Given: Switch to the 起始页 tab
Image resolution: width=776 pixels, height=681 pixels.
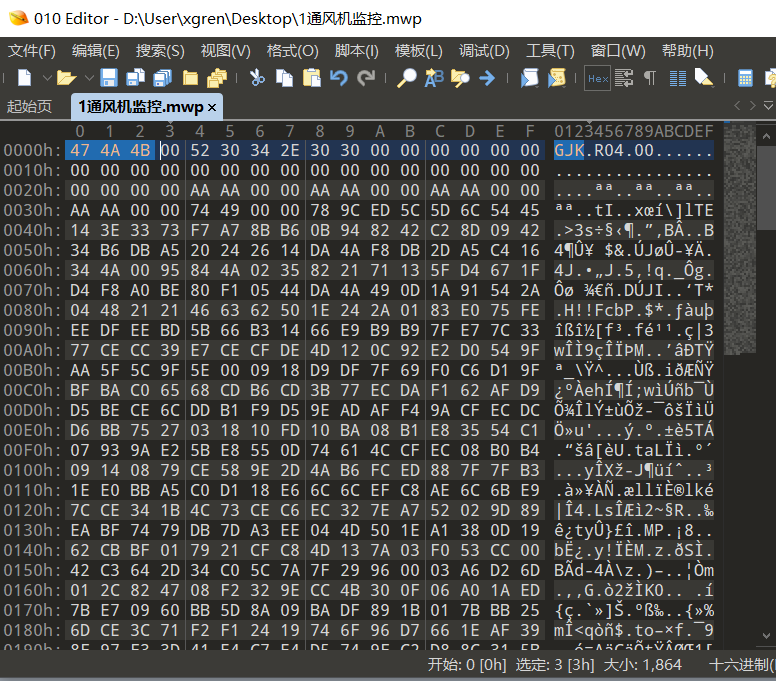Looking at the screenshot, I should [29, 106].
